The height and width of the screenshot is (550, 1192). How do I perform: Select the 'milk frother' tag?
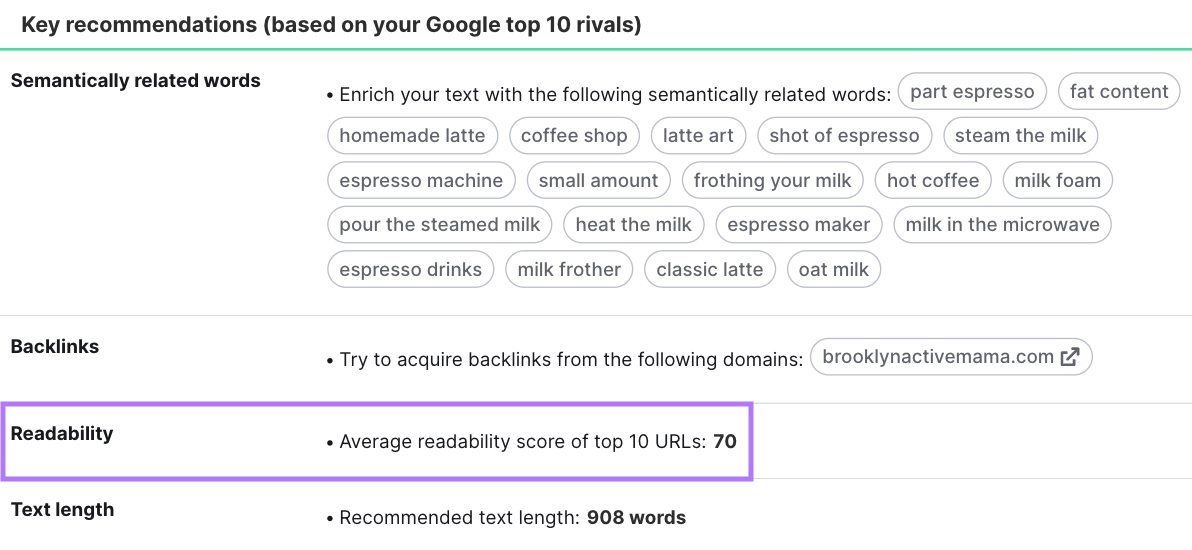[x=569, y=270]
